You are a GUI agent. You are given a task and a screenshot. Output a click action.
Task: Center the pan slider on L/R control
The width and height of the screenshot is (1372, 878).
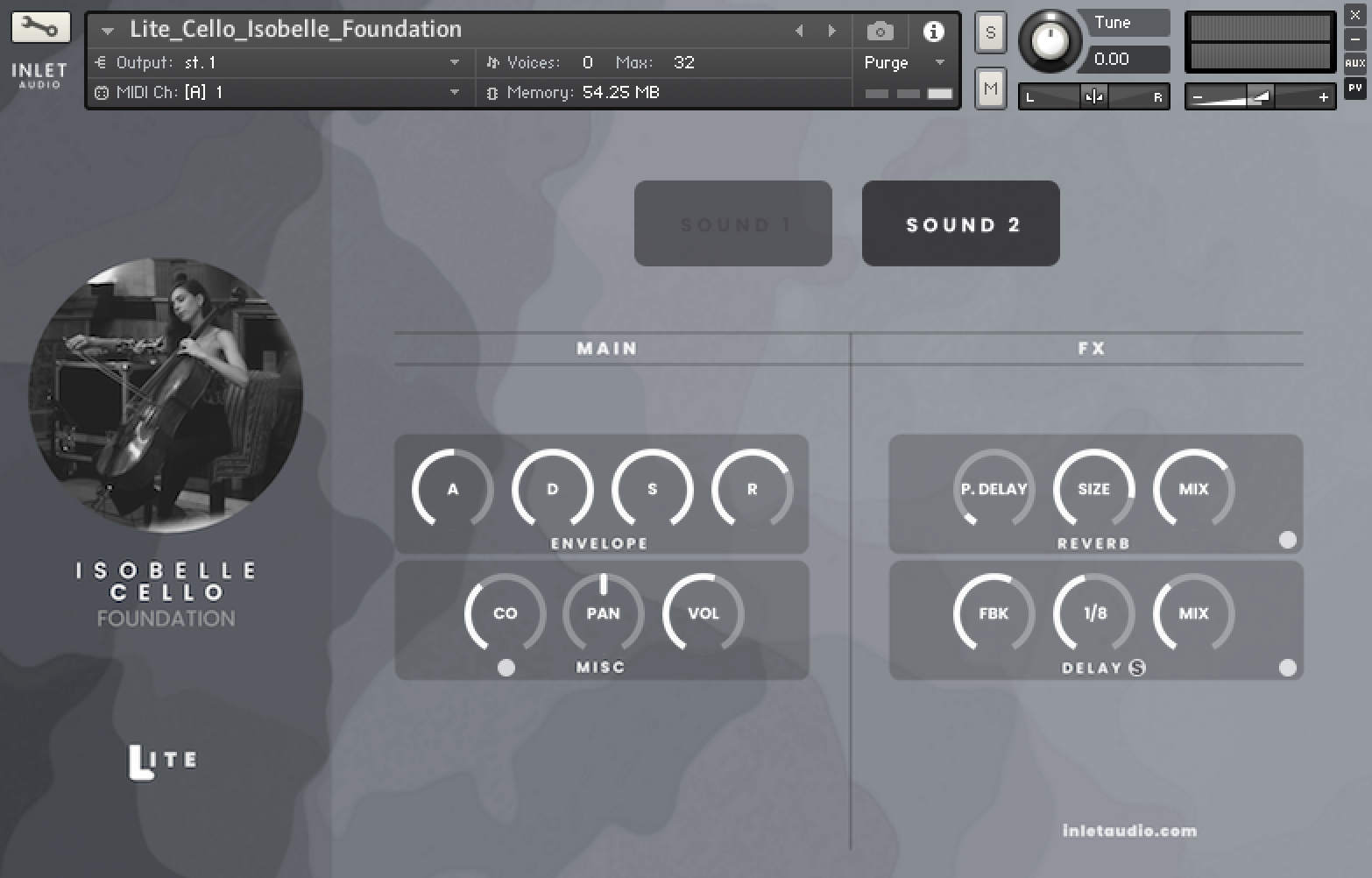(x=1093, y=96)
